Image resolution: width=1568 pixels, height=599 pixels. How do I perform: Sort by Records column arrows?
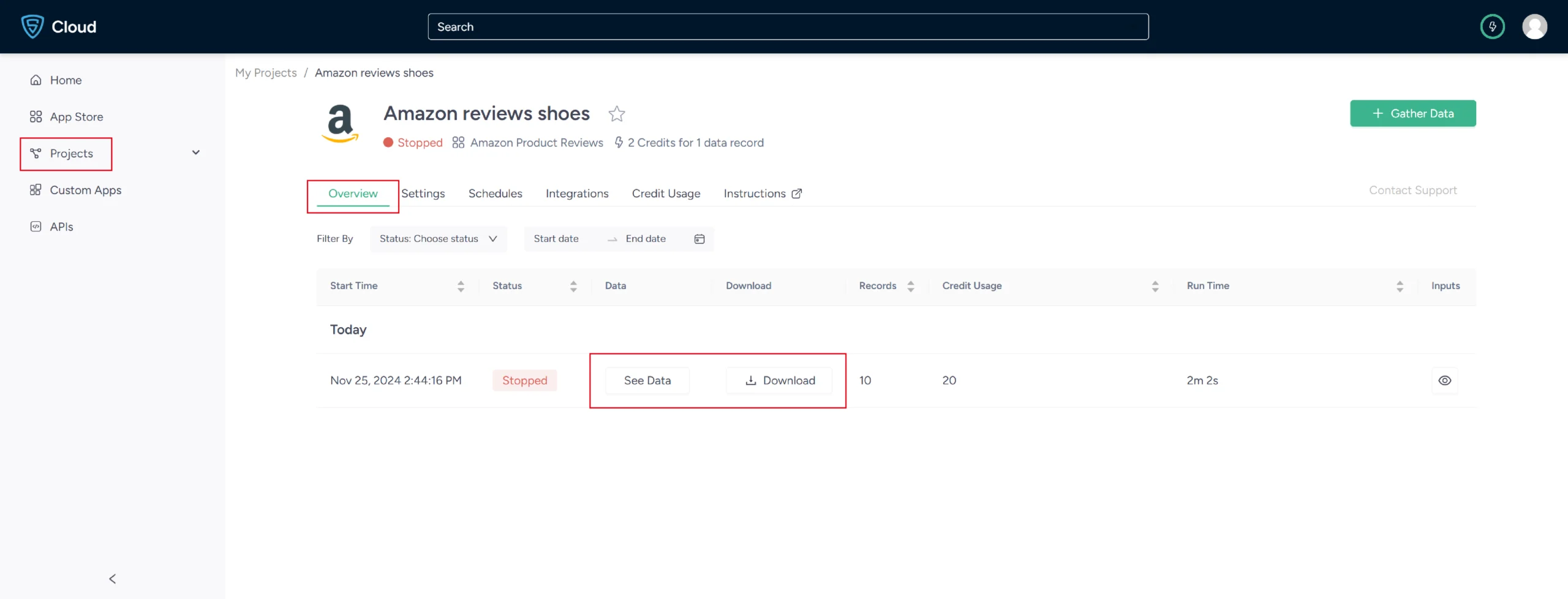(x=910, y=286)
